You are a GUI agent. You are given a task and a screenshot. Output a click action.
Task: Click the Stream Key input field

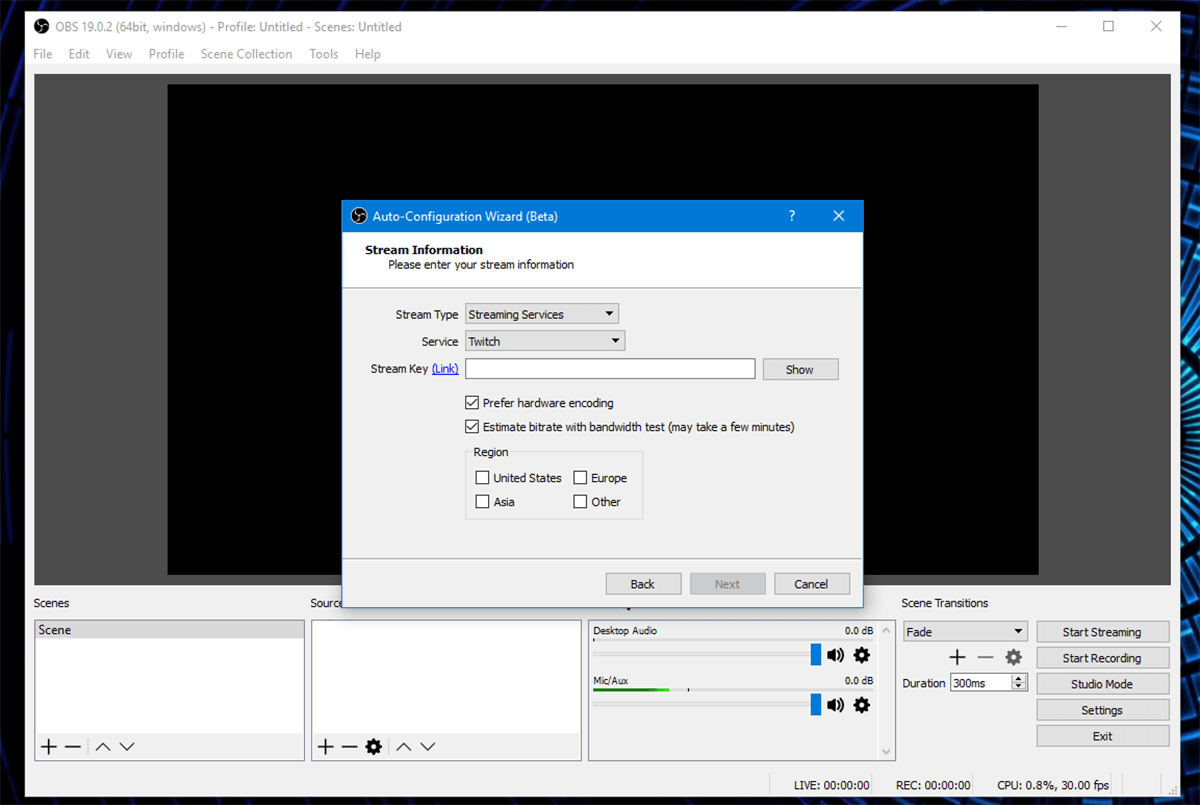pyautogui.click(x=610, y=369)
